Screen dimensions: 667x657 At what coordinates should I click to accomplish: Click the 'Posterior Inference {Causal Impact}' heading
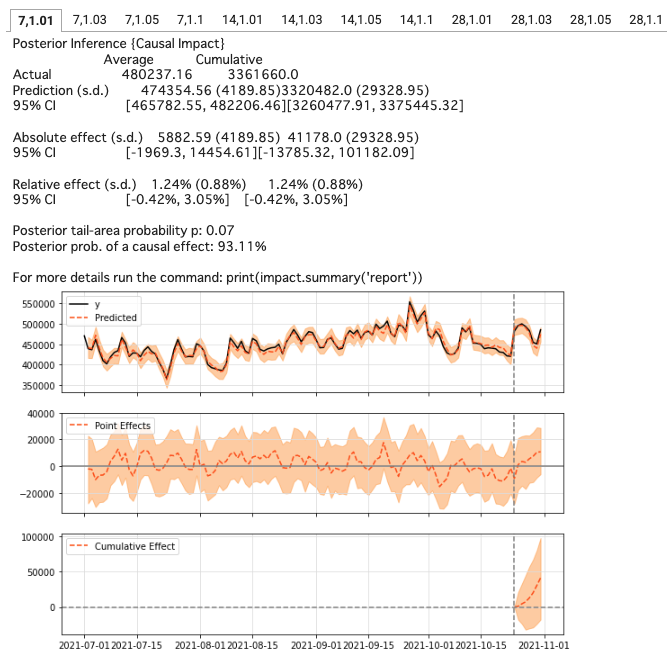[118, 43]
